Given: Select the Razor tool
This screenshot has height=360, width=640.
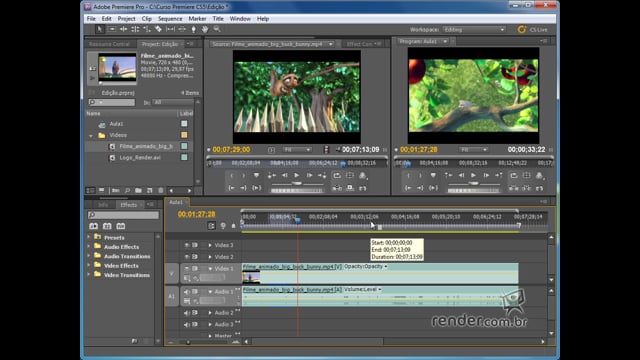Looking at the screenshot, I should [x=158, y=29].
